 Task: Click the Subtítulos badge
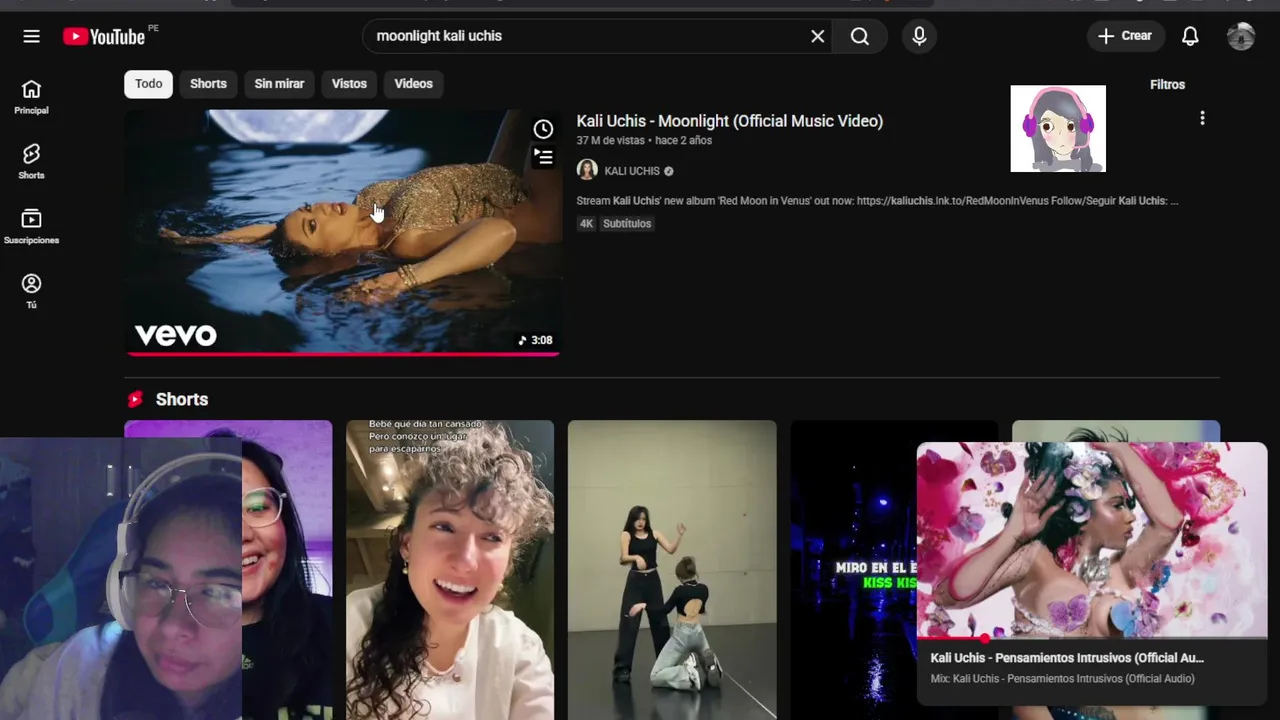pyautogui.click(x=627, y=224)
